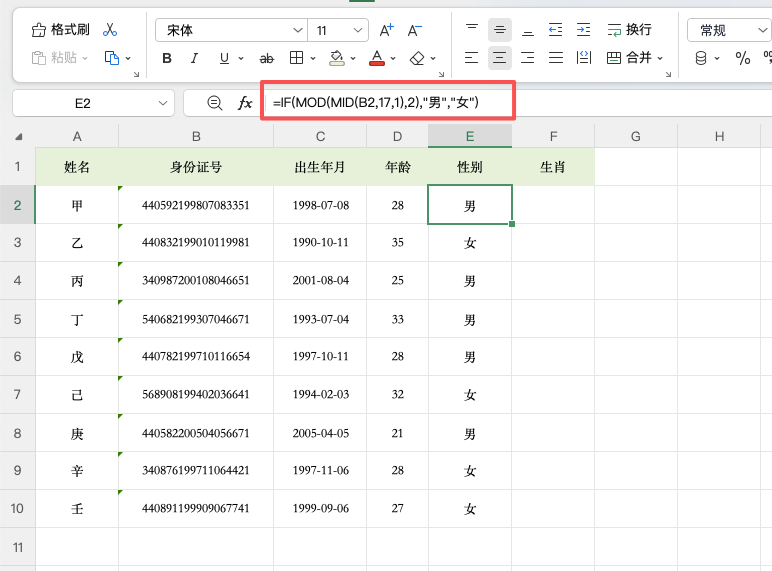Click the Cut scissors icon

coord(110,30)
